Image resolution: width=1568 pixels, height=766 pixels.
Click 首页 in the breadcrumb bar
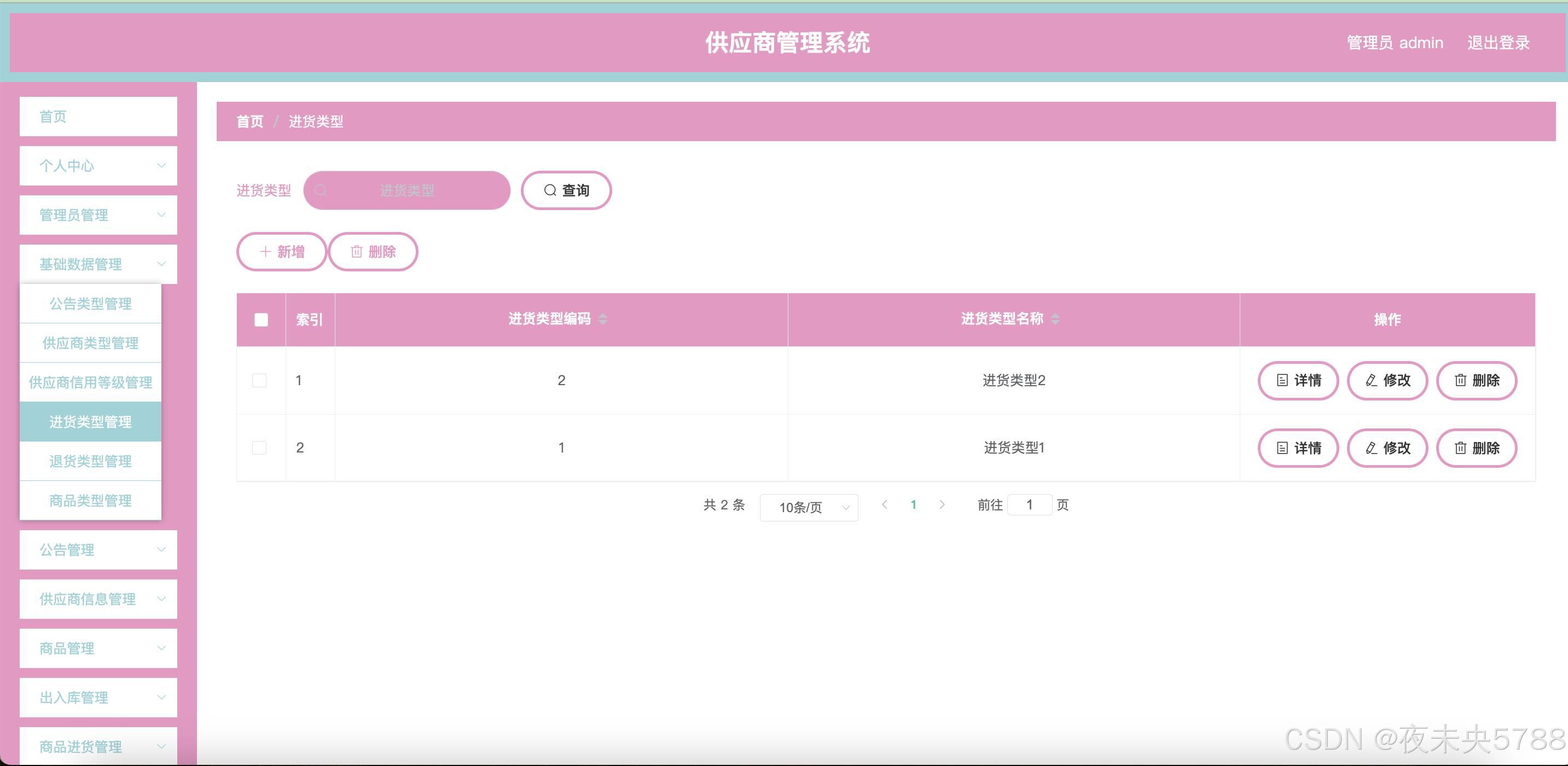pyautogui.click(x=249, y=121)
